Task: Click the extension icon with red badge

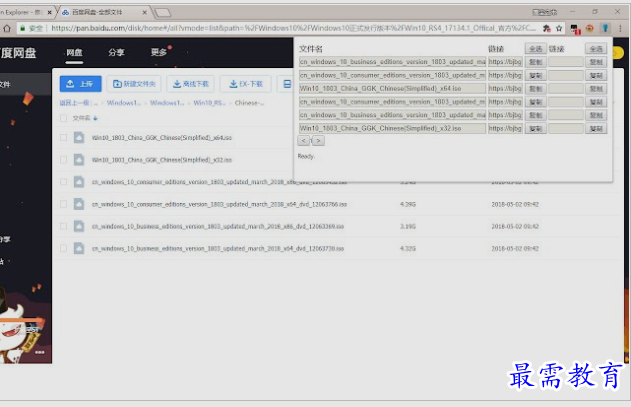Action: pos(575,29)
